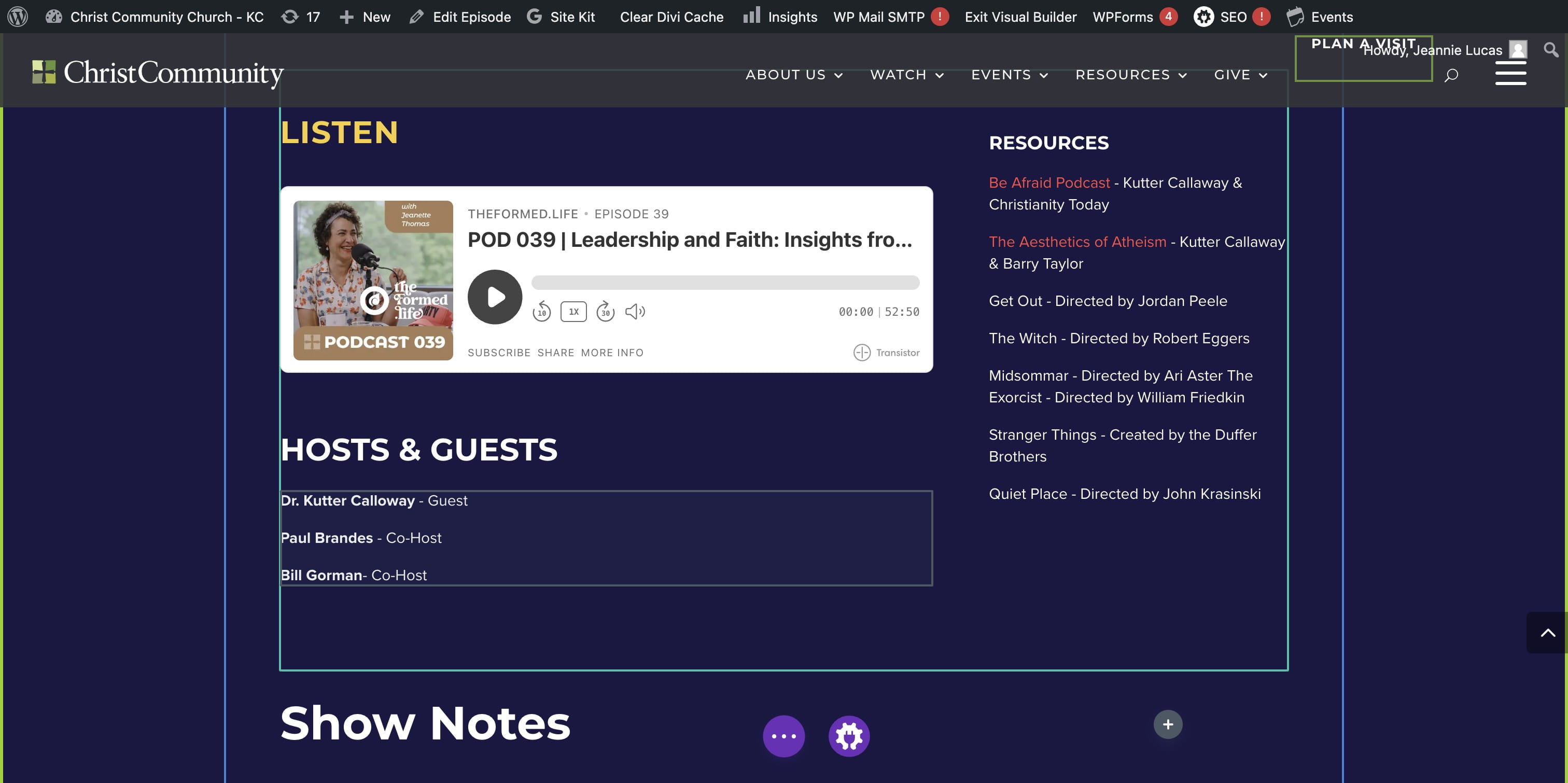Click the scroll to top arrow
This screenshot has height=783, width=1568.
pos(1547,633)
